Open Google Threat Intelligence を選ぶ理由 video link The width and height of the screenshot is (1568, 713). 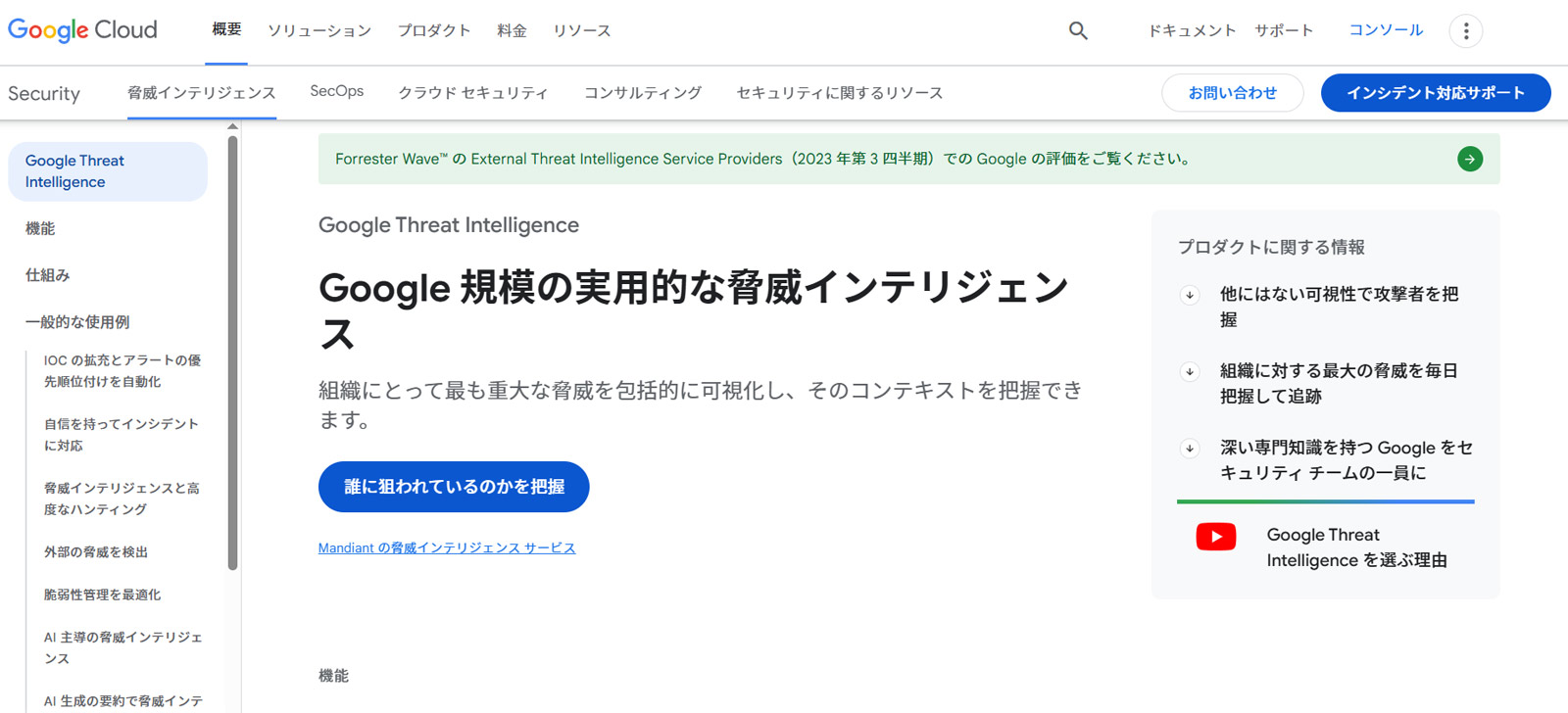pyautogui.click(x=1357, y=547)
